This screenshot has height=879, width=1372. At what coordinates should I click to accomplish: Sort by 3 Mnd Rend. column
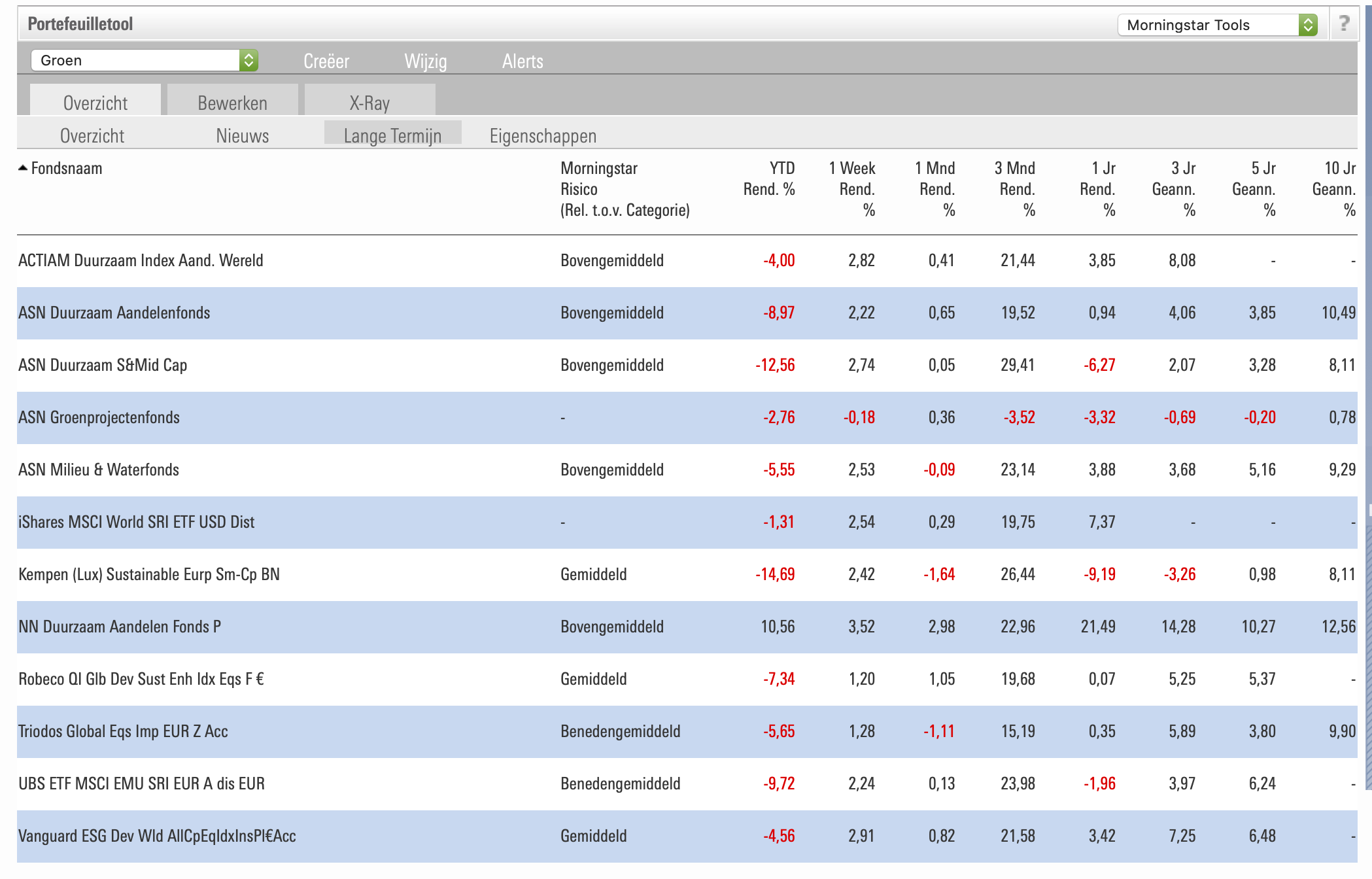pos(1015,189)
